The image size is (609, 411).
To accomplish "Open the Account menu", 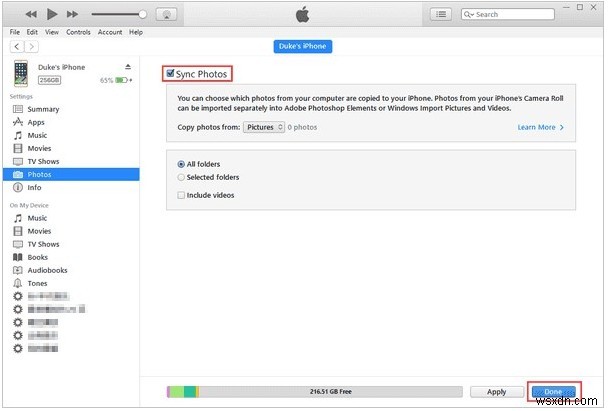I will tap(110, 32).
